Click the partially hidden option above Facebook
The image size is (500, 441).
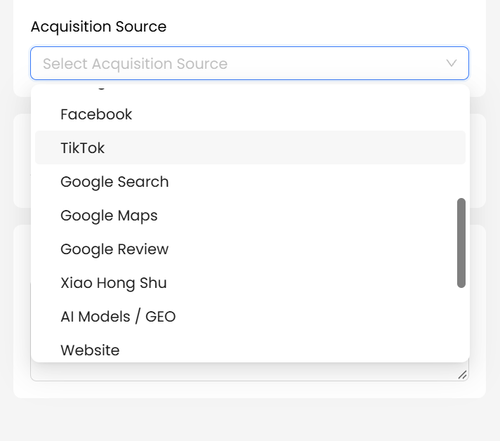tap(250, 89)
